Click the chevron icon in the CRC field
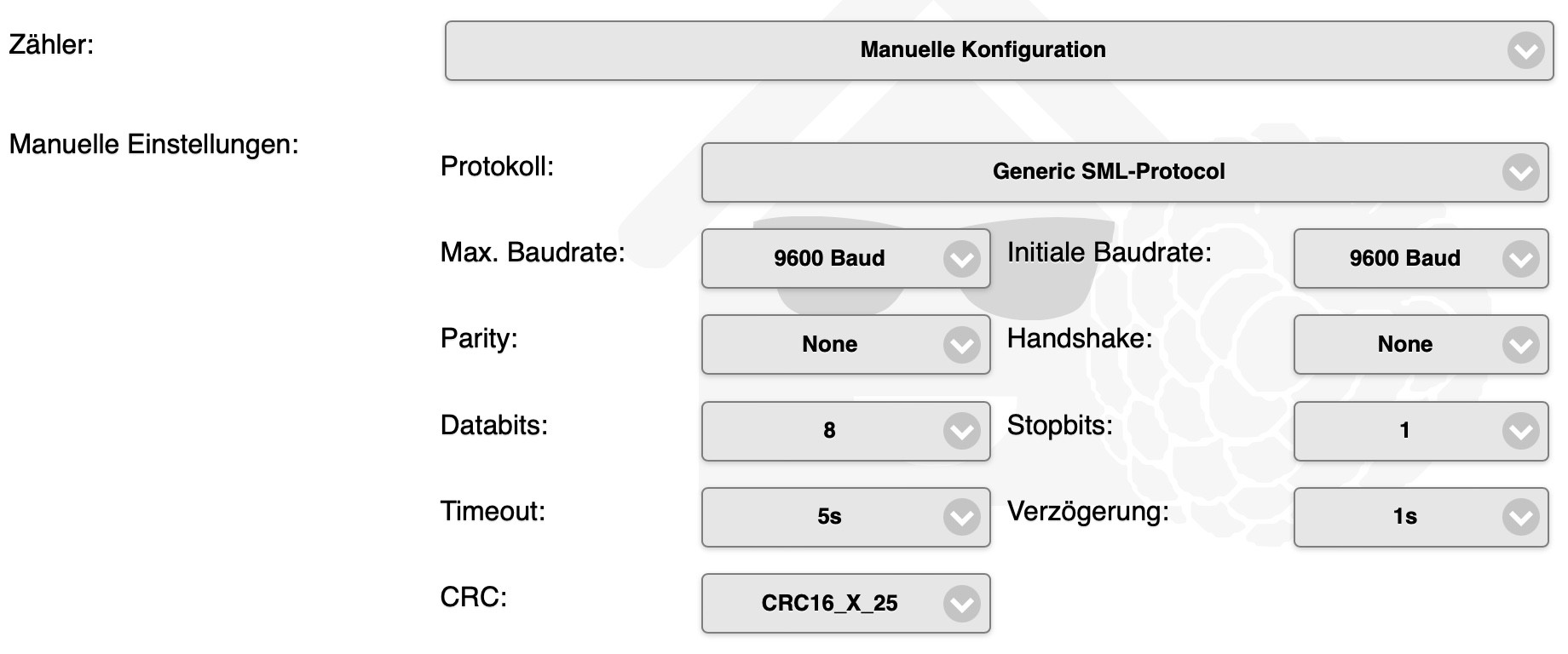 [961, 604]
